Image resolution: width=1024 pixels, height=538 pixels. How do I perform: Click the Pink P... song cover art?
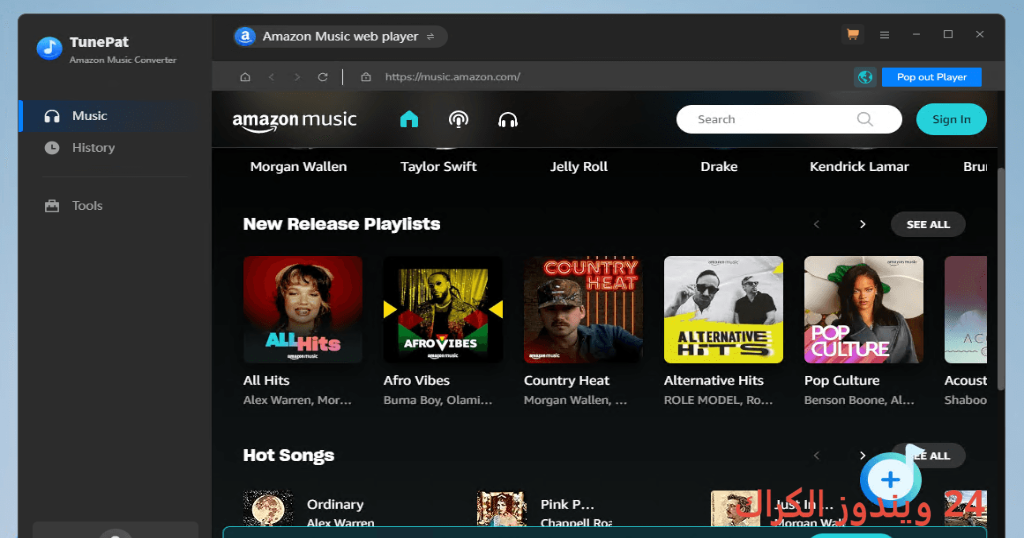tap(502, 508)
